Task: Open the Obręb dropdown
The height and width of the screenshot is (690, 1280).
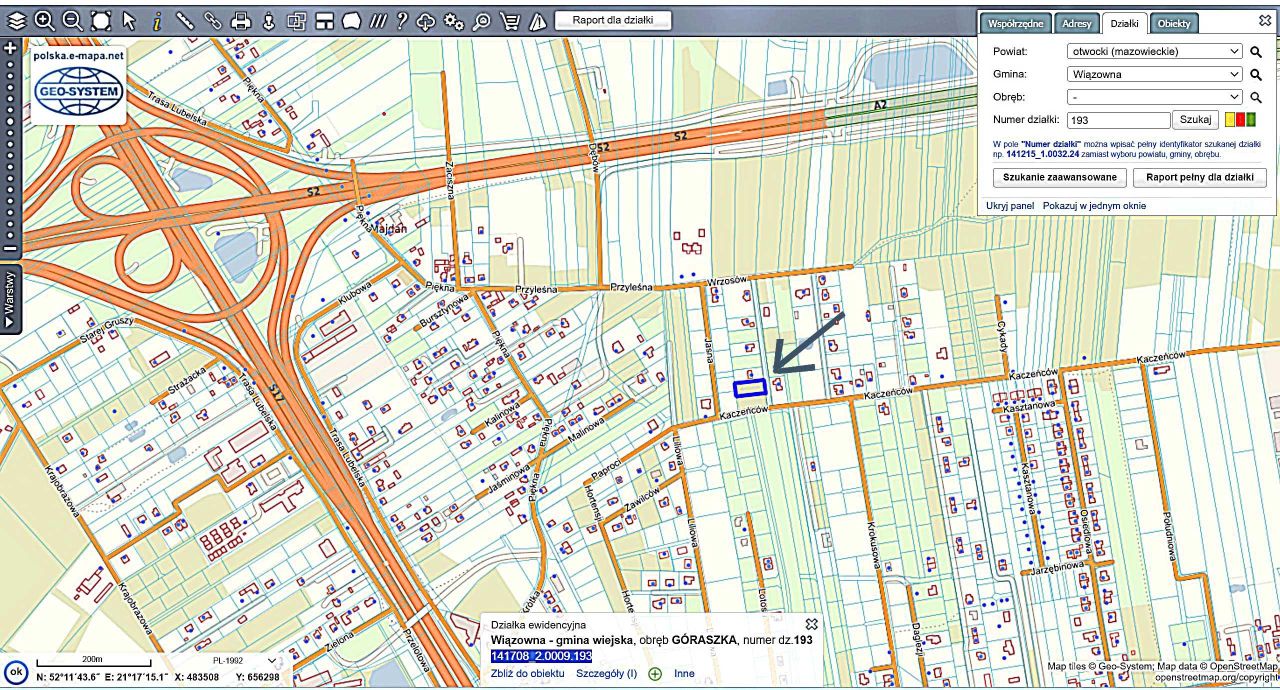Action: (1154, 97)
